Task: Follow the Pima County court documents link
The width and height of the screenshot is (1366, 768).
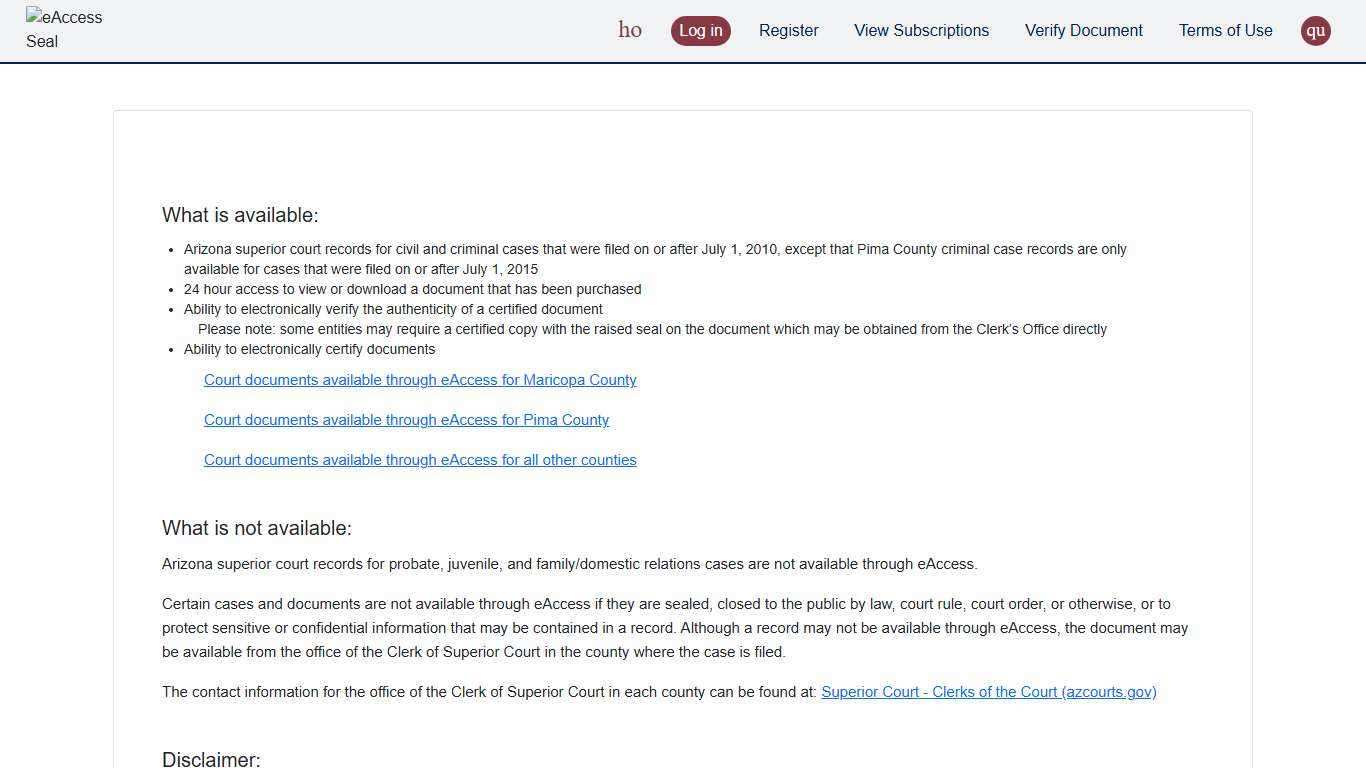Action: pos(406,420)
